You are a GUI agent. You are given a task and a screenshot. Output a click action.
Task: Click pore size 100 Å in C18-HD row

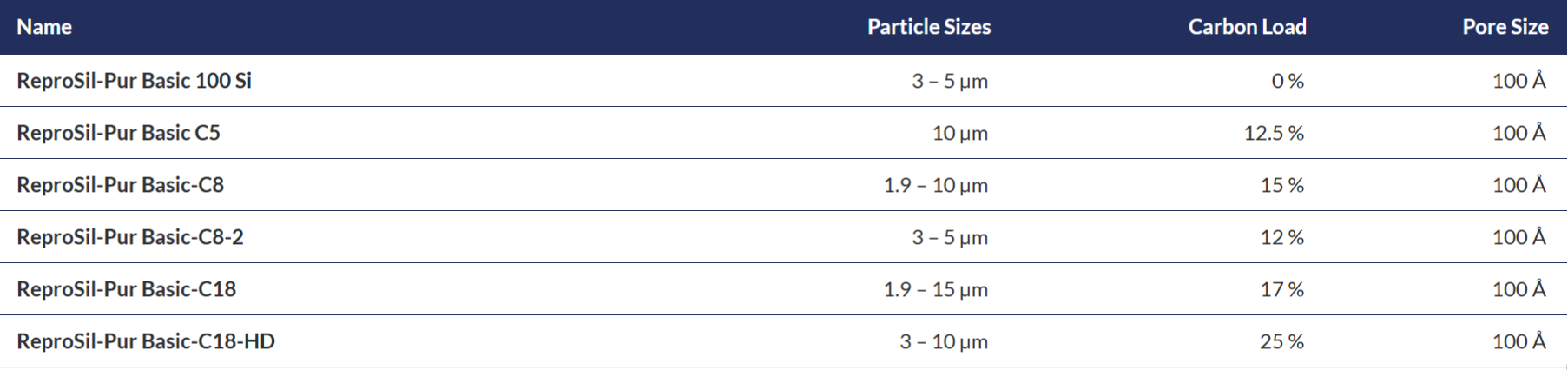[x=1519, y=341]
